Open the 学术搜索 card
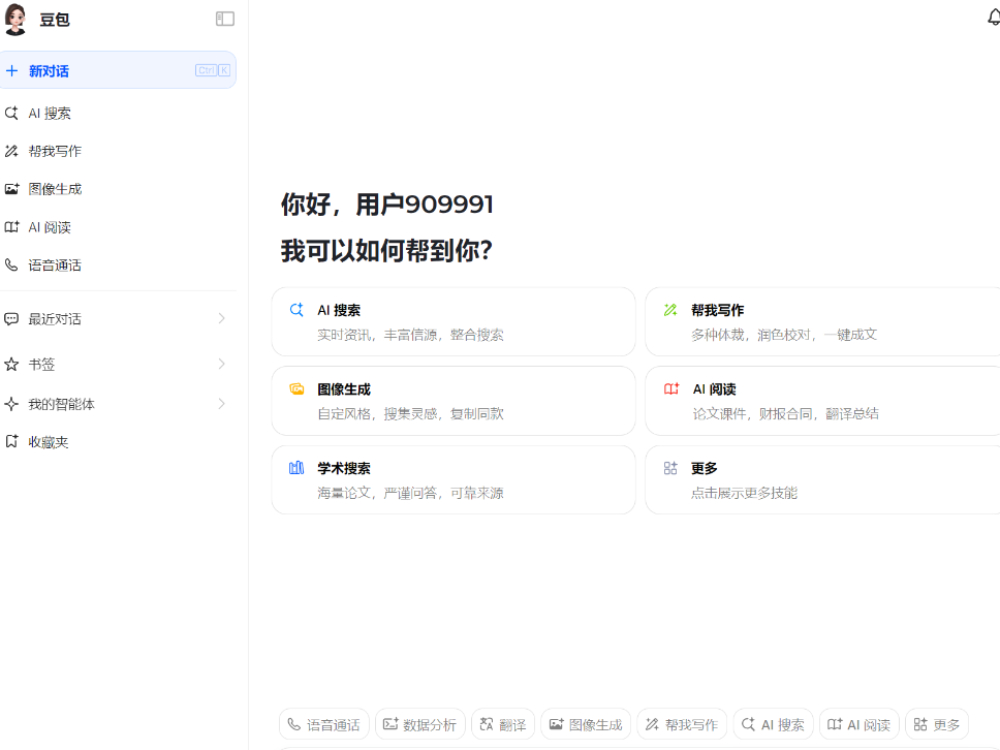1000x750 pixels. point(453,480)
